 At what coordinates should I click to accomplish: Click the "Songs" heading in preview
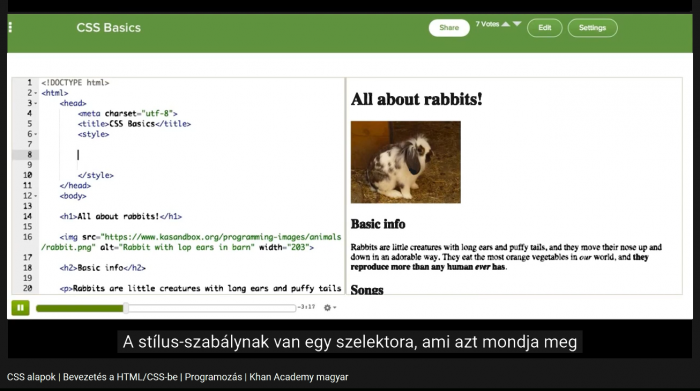pyautogui.click(x=367, y=290)
